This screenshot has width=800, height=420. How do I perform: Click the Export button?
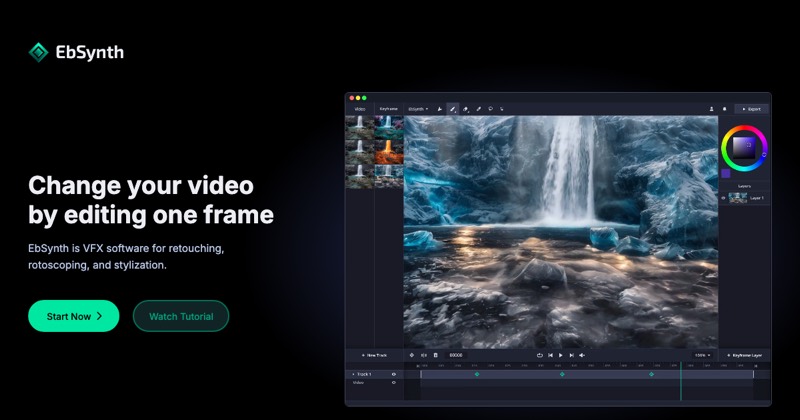coord(752,109)
